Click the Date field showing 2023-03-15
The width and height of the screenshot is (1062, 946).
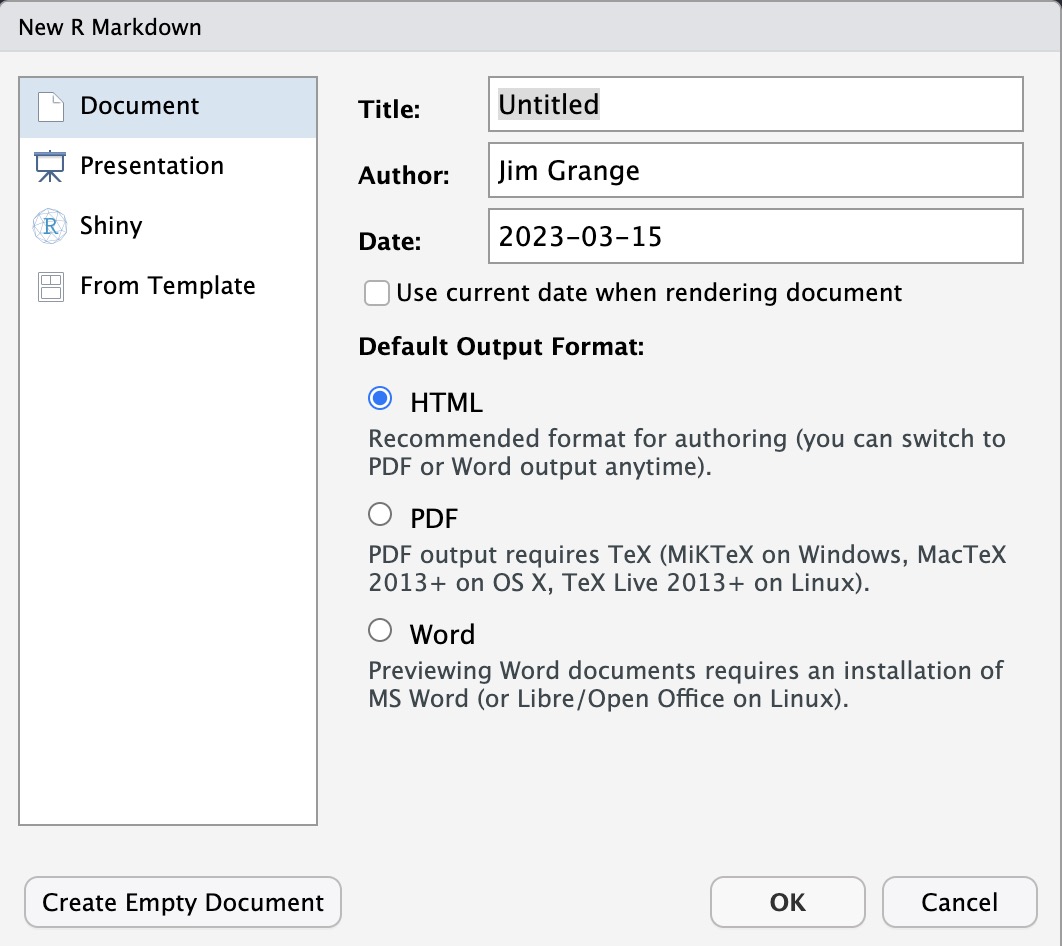(754, 236)
